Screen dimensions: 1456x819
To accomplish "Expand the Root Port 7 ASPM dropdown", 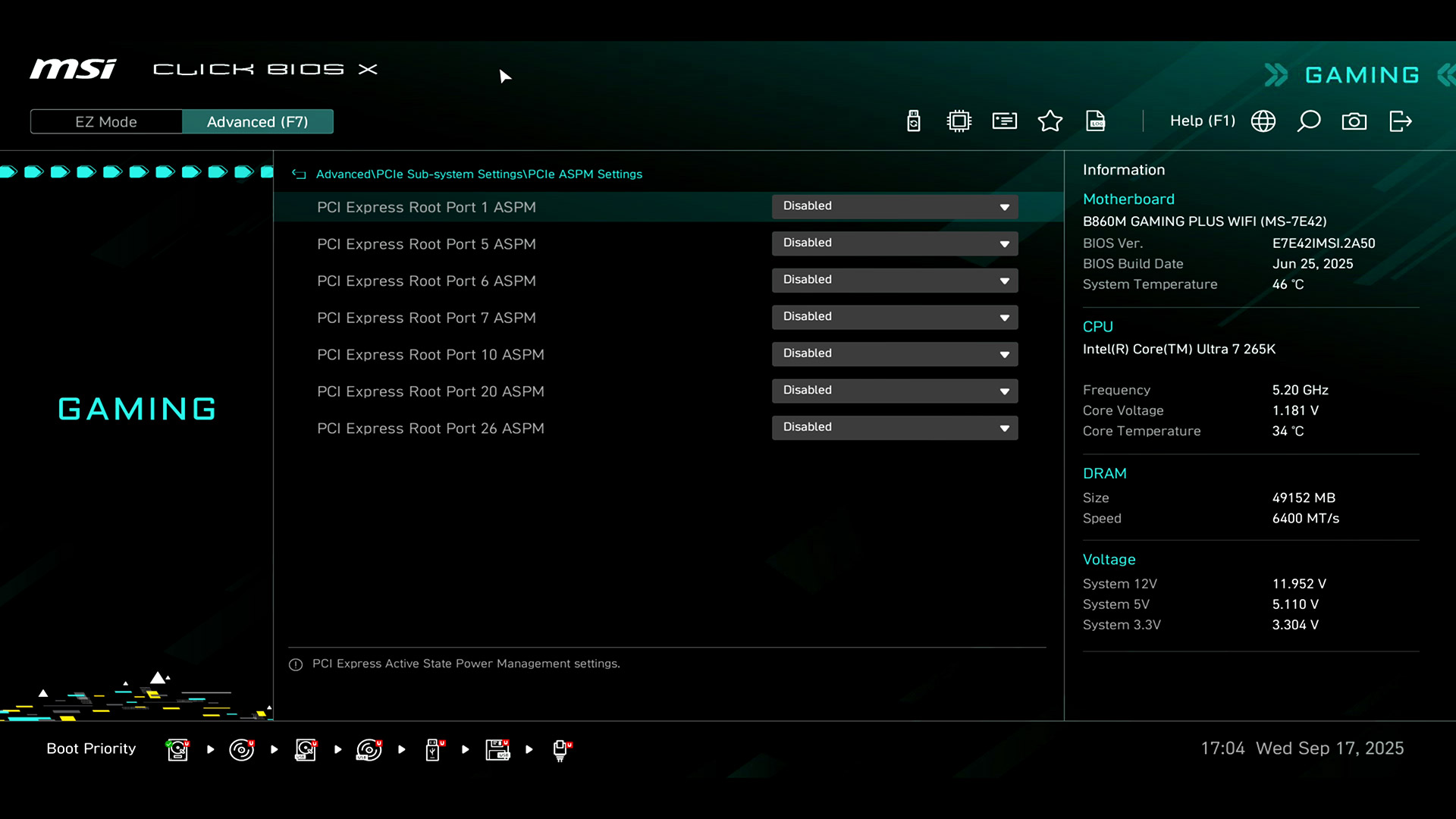I will coord(895,317).
